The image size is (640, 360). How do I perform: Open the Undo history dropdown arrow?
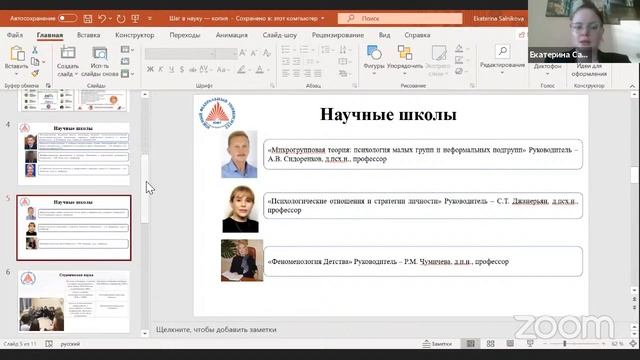(110, 18)
